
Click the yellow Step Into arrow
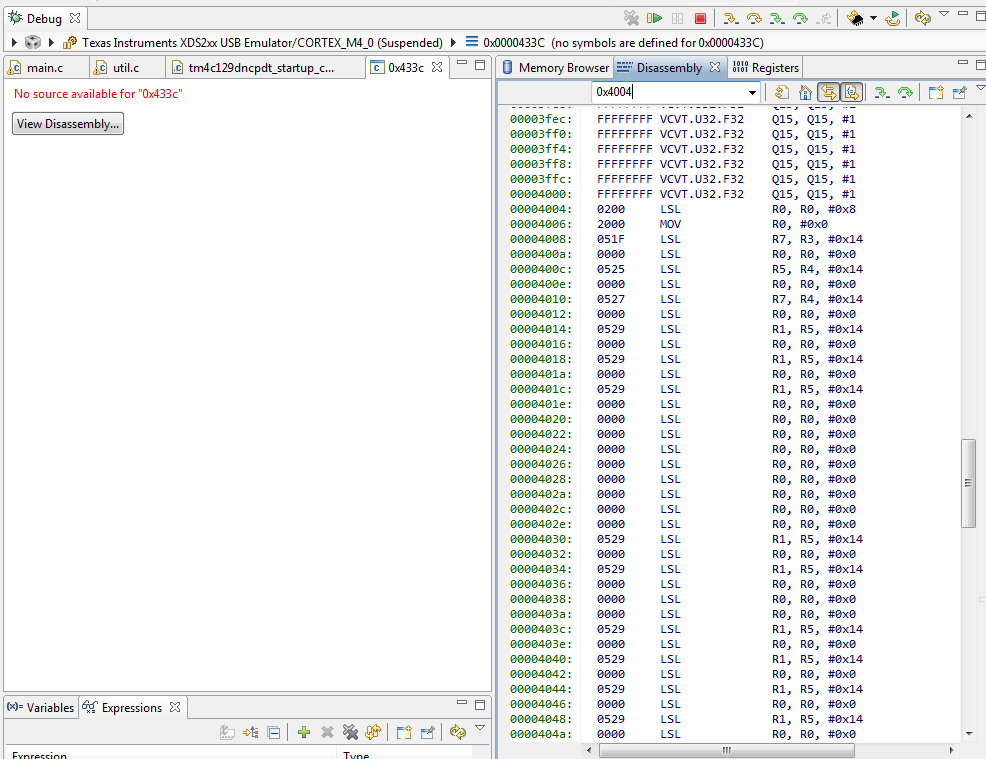730,18
